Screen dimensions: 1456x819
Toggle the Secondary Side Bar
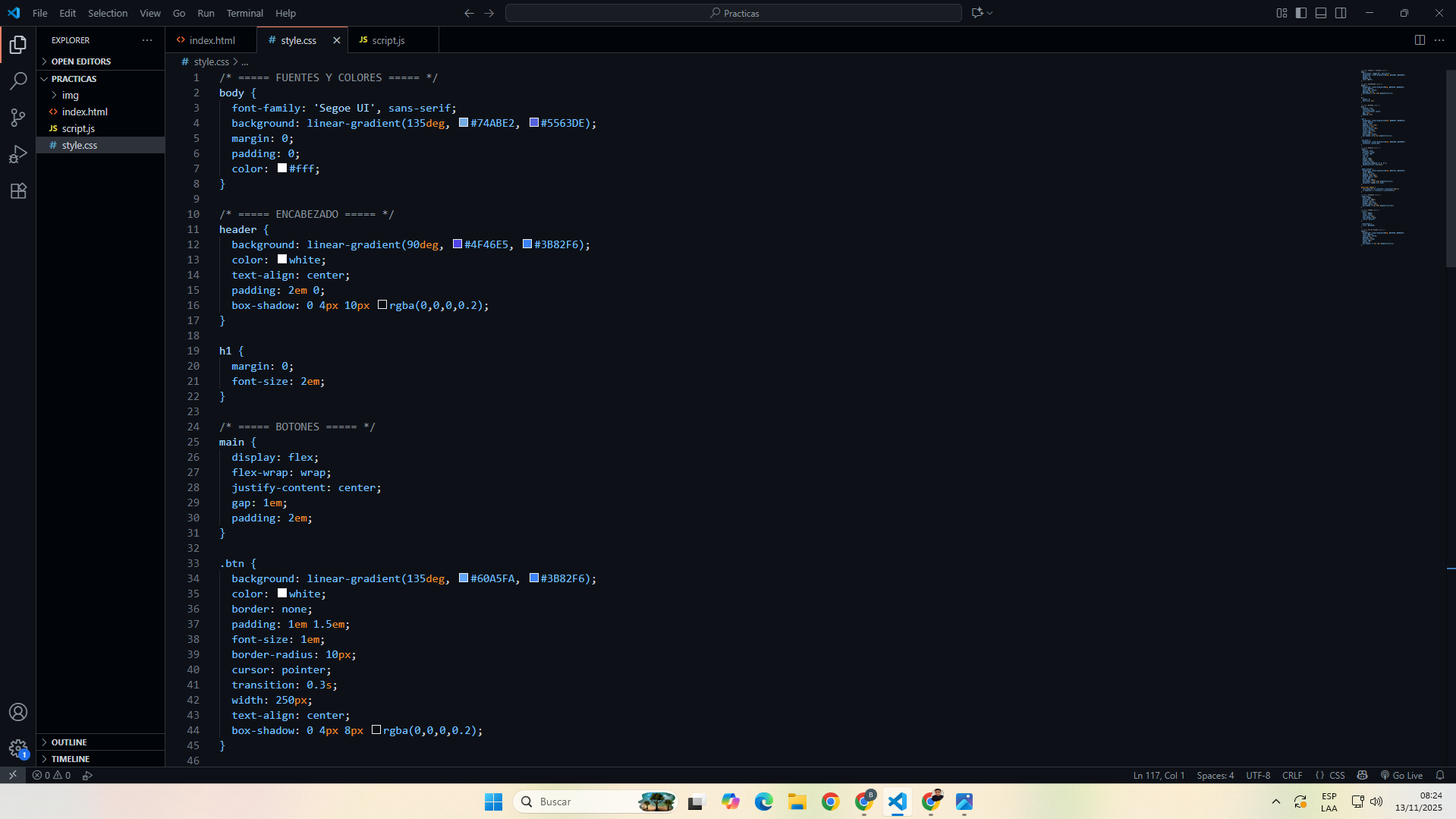tap(1341, 13)
